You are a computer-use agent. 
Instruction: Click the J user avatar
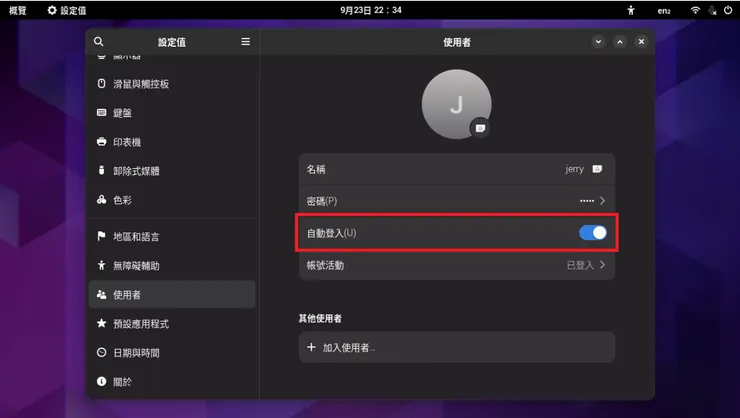point(456,104)
